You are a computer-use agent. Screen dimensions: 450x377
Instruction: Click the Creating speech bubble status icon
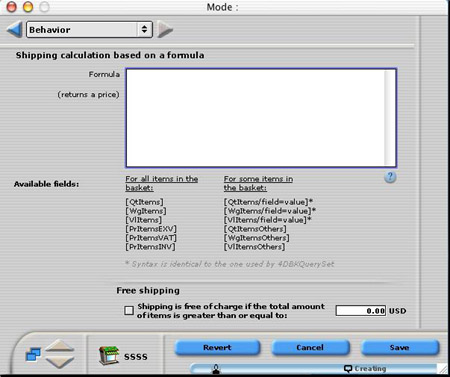pyautogui.click(x=348, y=368)
